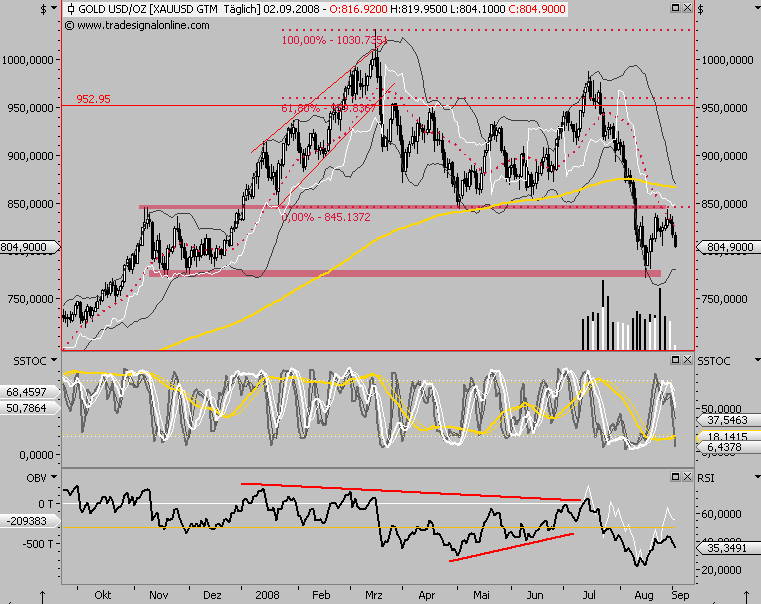Close the SSTOC indicator panel
This screenshot has height=604, width=761.
(x=687, y=359)
